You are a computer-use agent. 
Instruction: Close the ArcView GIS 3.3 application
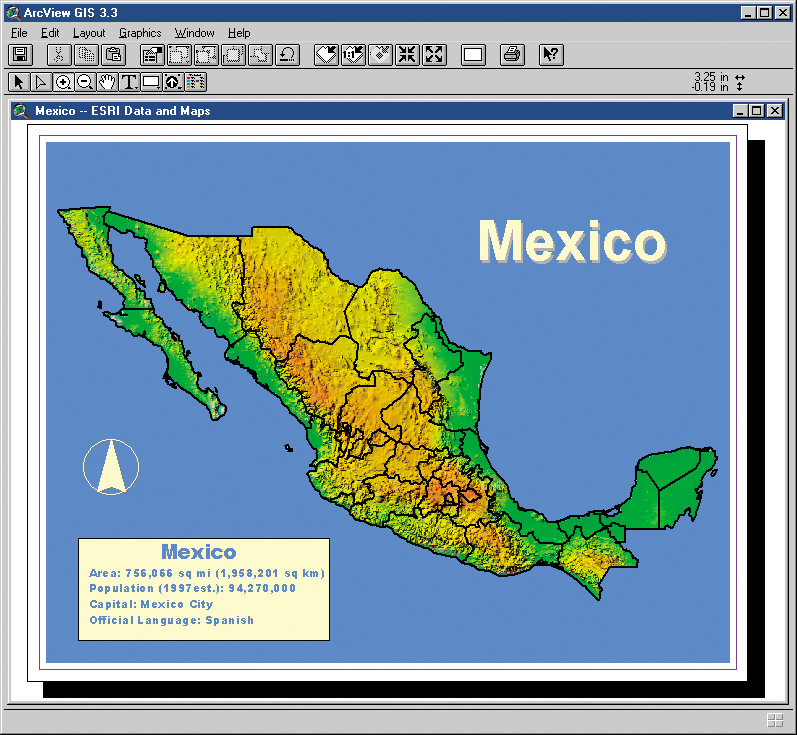coord(782,13)
